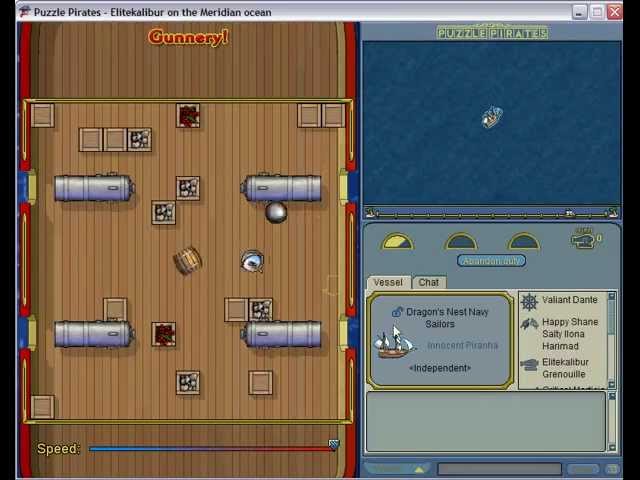This screenshot has height=480, width=640.
Task: Click cannonball crate above lower-right cannon
Action: (x=261, y=310)
